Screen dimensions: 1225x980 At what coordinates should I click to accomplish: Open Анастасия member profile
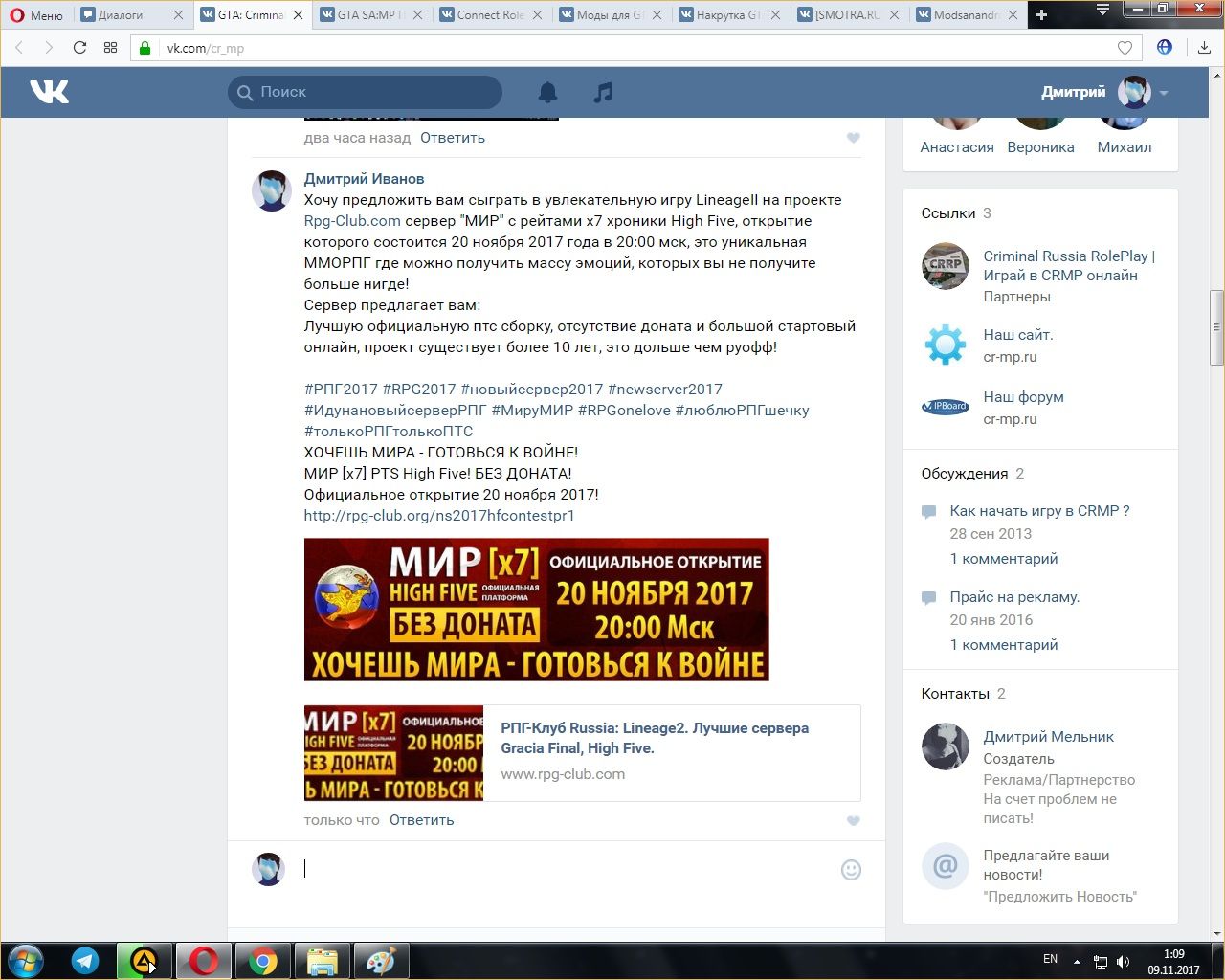[957, 147]
